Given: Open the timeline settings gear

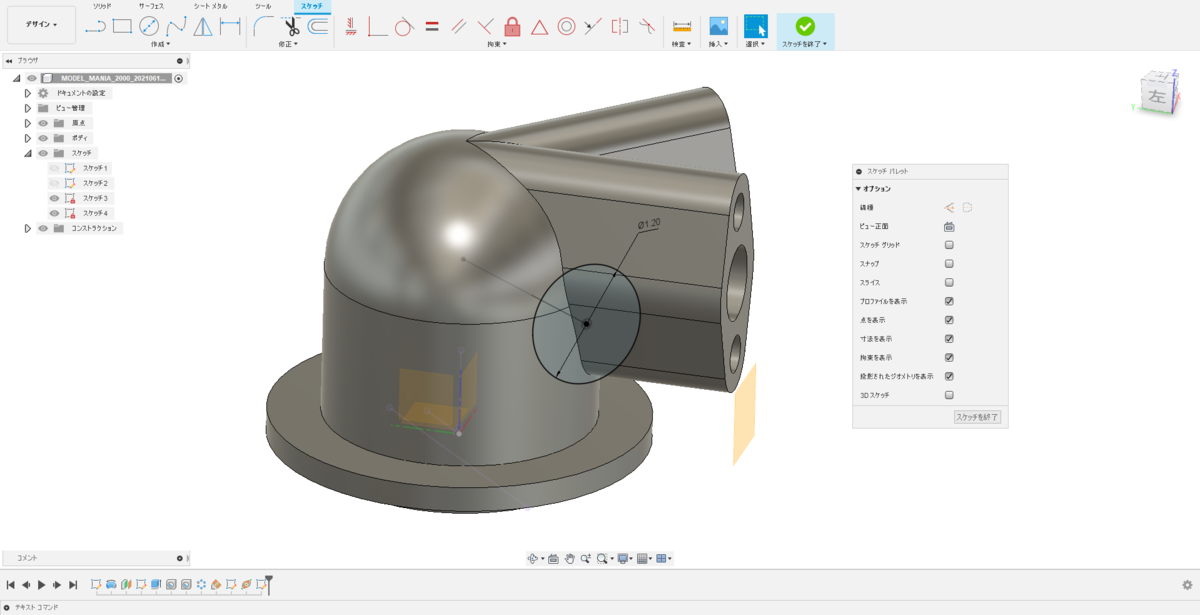Looking at the screenshot, I should (1187, 585).
